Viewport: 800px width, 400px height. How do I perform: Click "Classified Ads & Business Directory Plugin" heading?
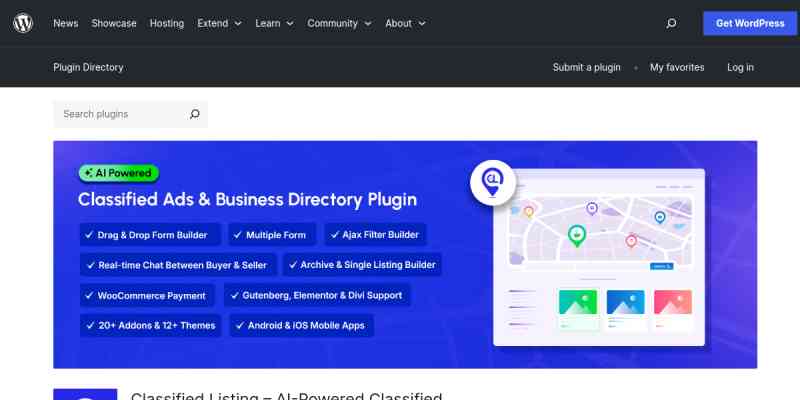(247, 199)
